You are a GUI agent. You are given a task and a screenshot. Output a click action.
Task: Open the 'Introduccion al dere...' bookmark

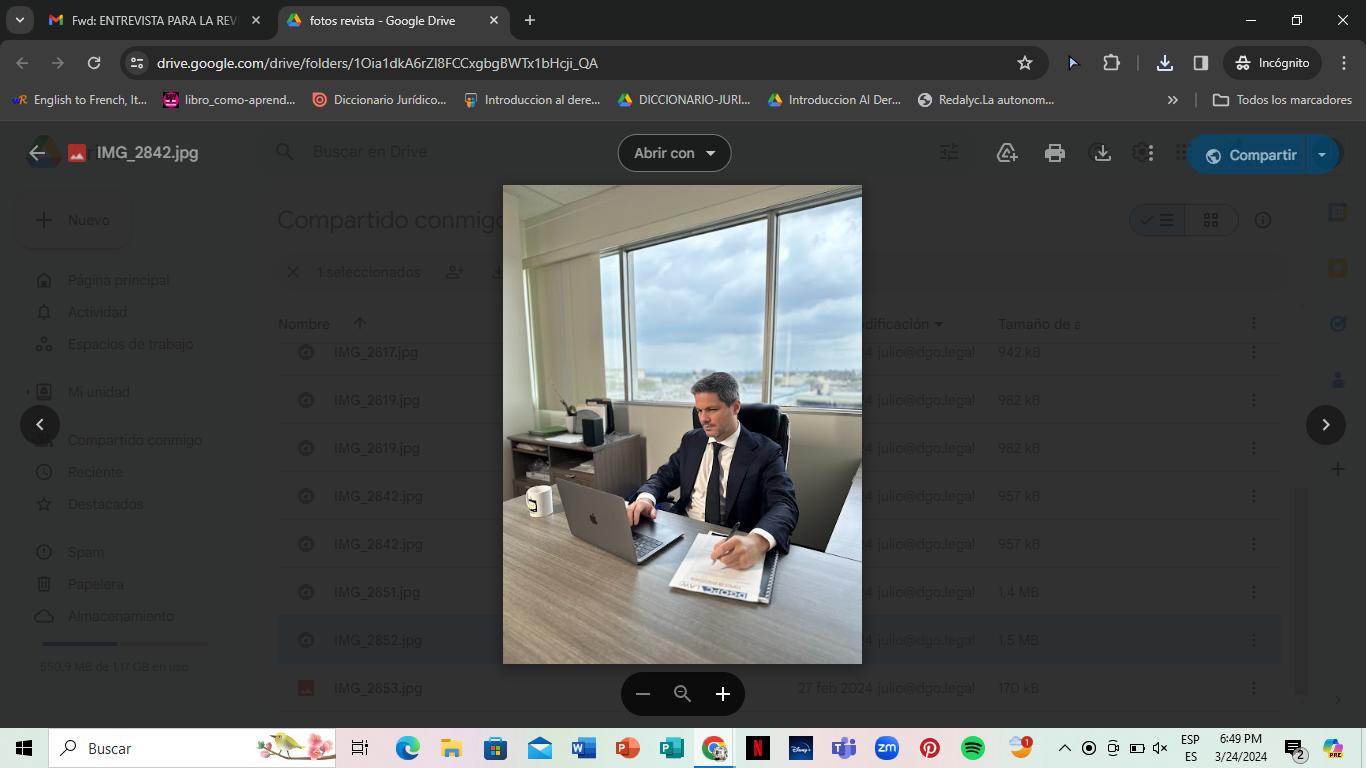pos(532,100)
